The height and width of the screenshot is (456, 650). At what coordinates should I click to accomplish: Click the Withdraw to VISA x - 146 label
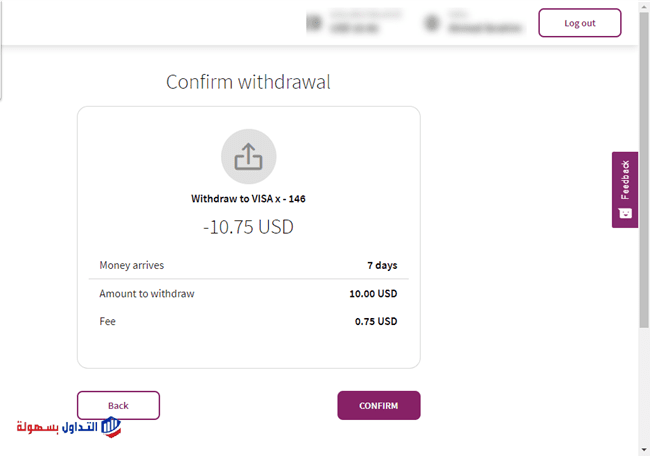248,199
